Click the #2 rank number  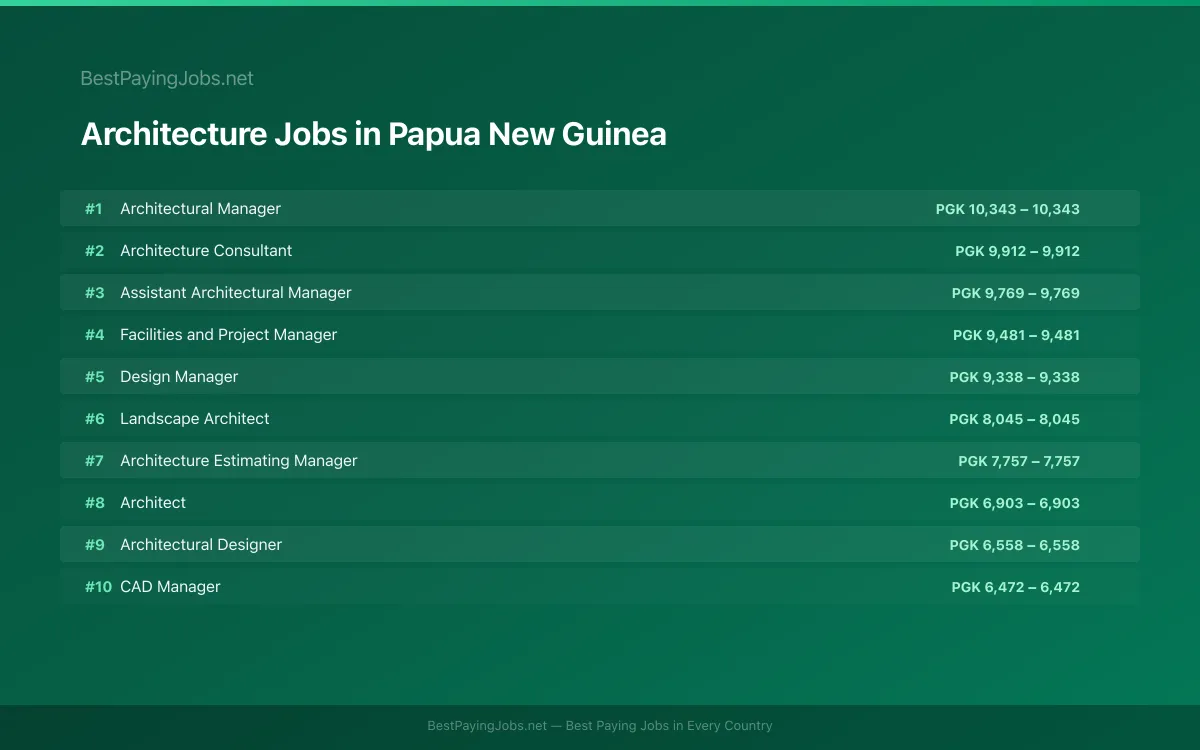point(94,251)
